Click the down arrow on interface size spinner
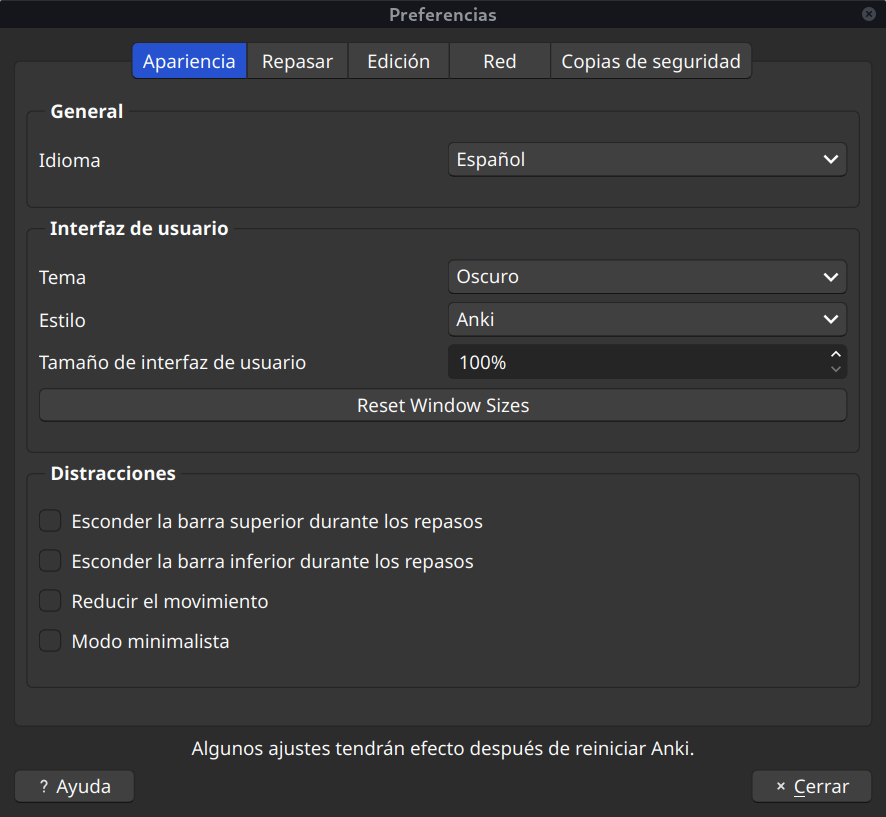This screenshot has height=817, width=886. click(x=835, y=370)
